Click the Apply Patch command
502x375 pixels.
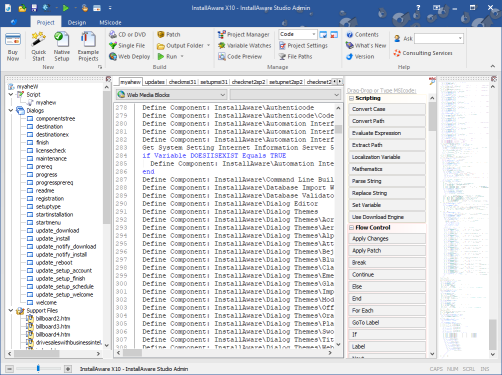tap(387, 251)
